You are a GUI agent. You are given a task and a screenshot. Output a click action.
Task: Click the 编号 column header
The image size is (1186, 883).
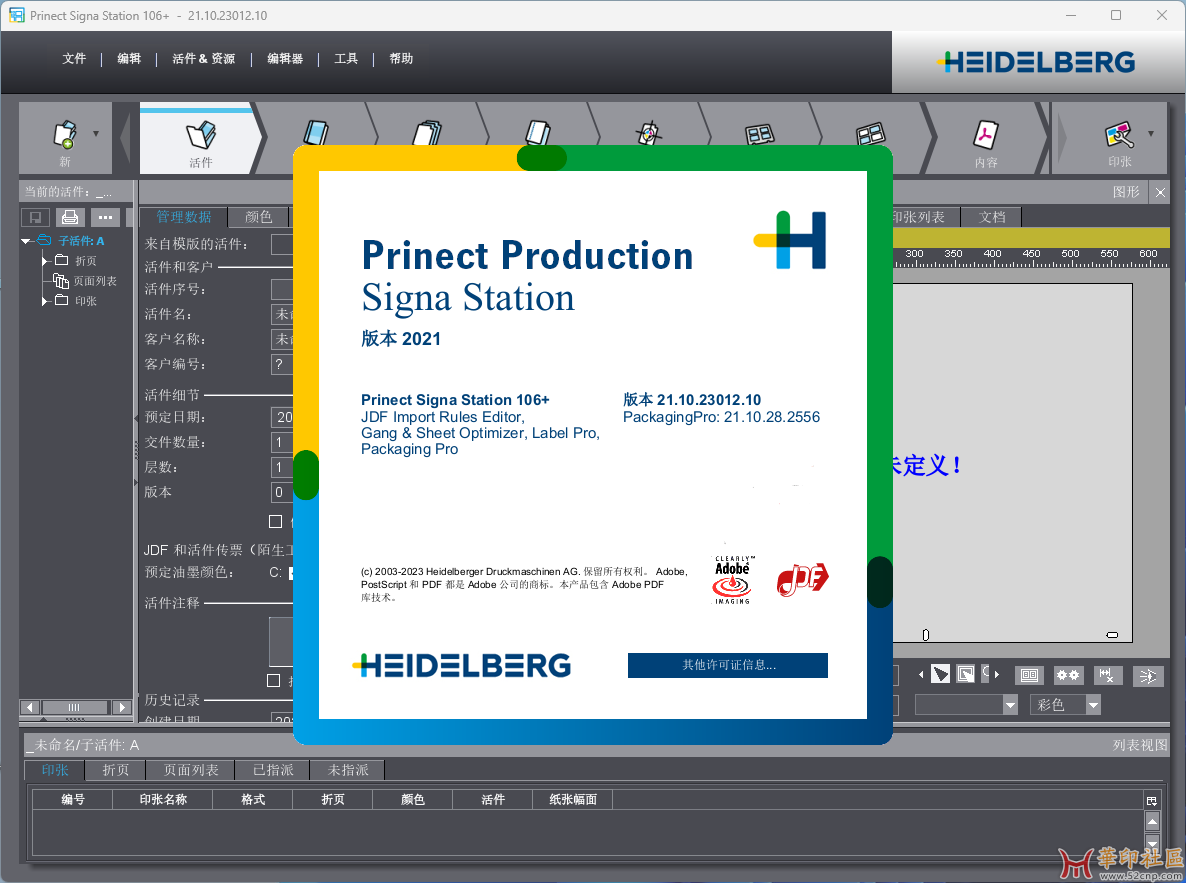pos(73,799)
